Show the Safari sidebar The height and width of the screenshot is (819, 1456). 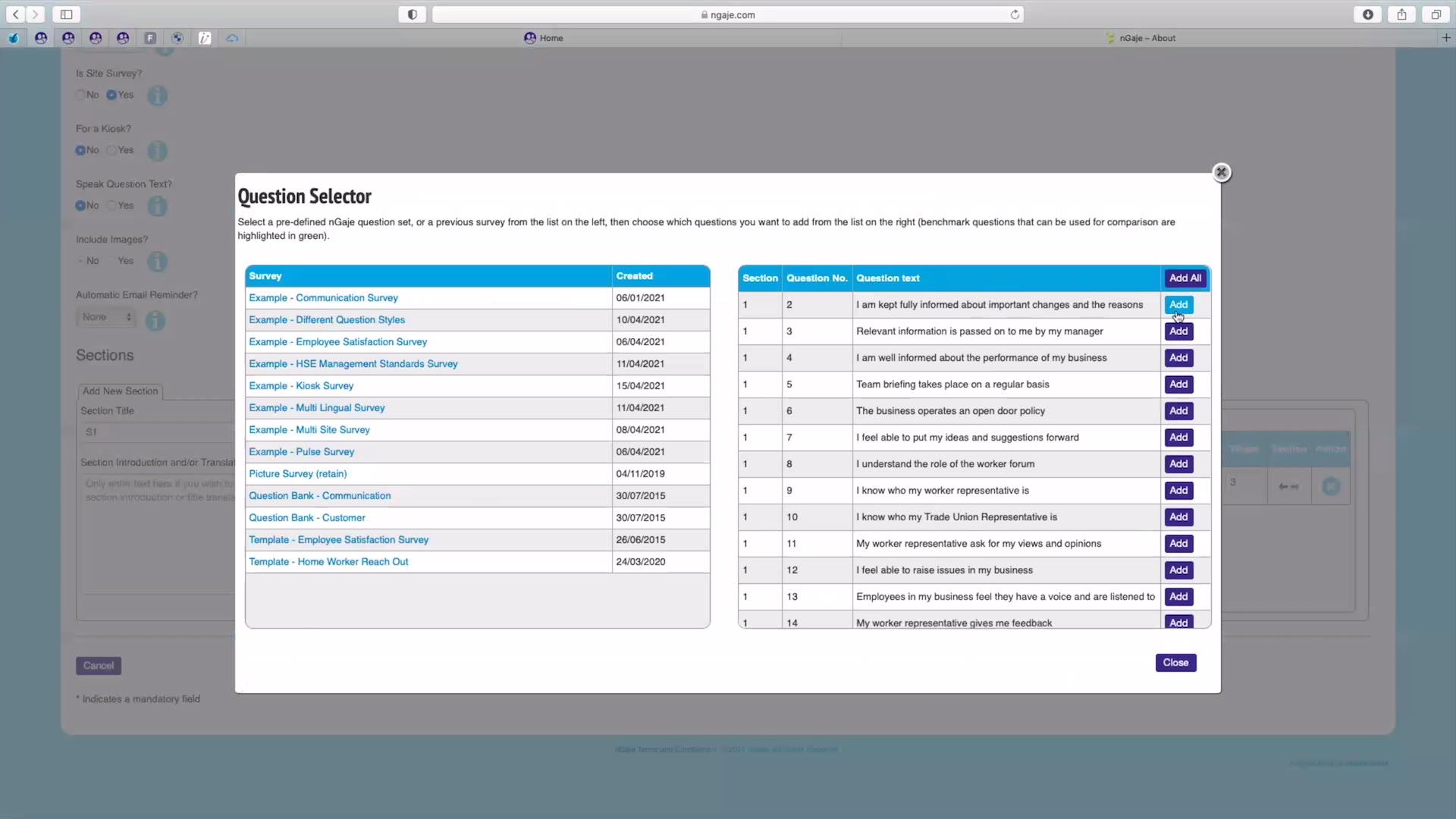point(67,14)
